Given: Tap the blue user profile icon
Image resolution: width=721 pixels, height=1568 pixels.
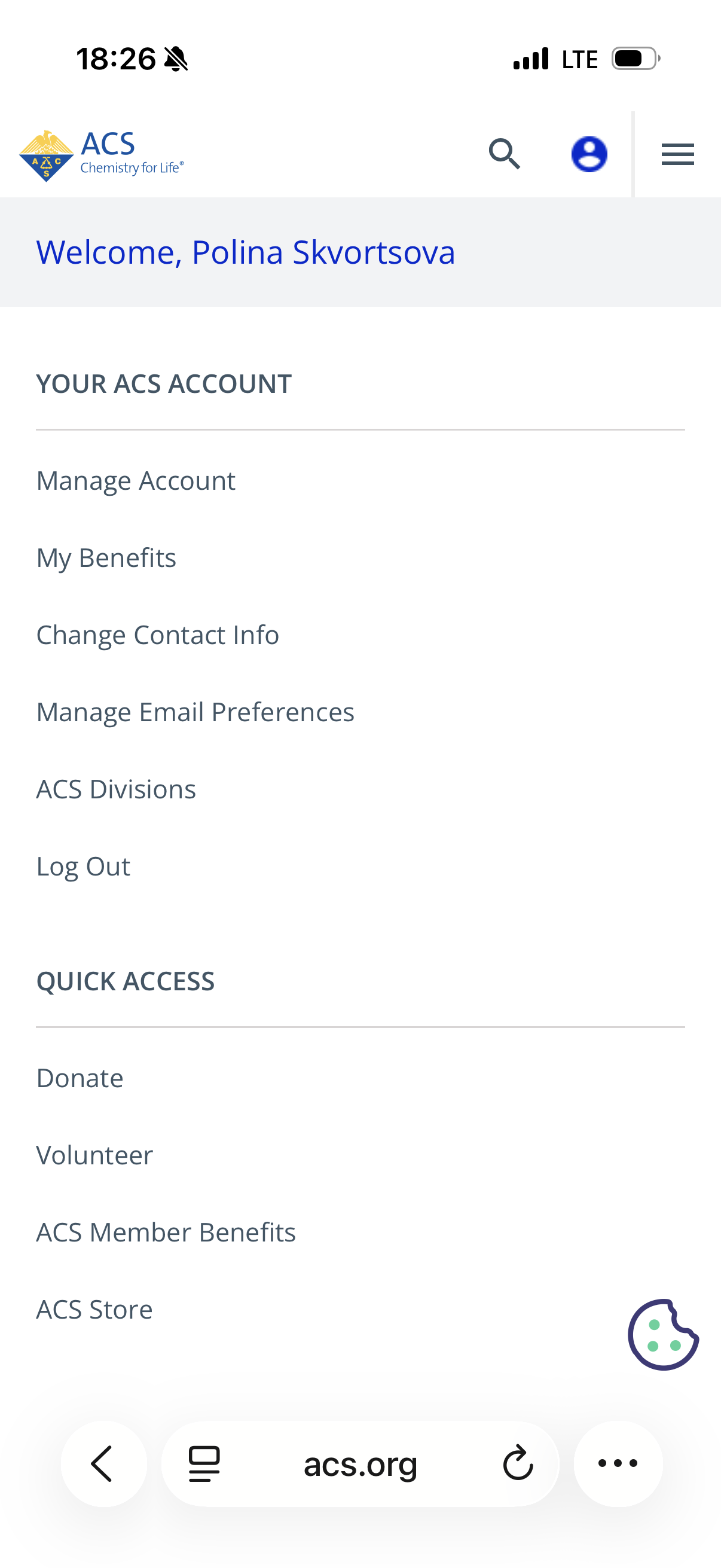Looking at the screenshot, I should pos(588,154).
